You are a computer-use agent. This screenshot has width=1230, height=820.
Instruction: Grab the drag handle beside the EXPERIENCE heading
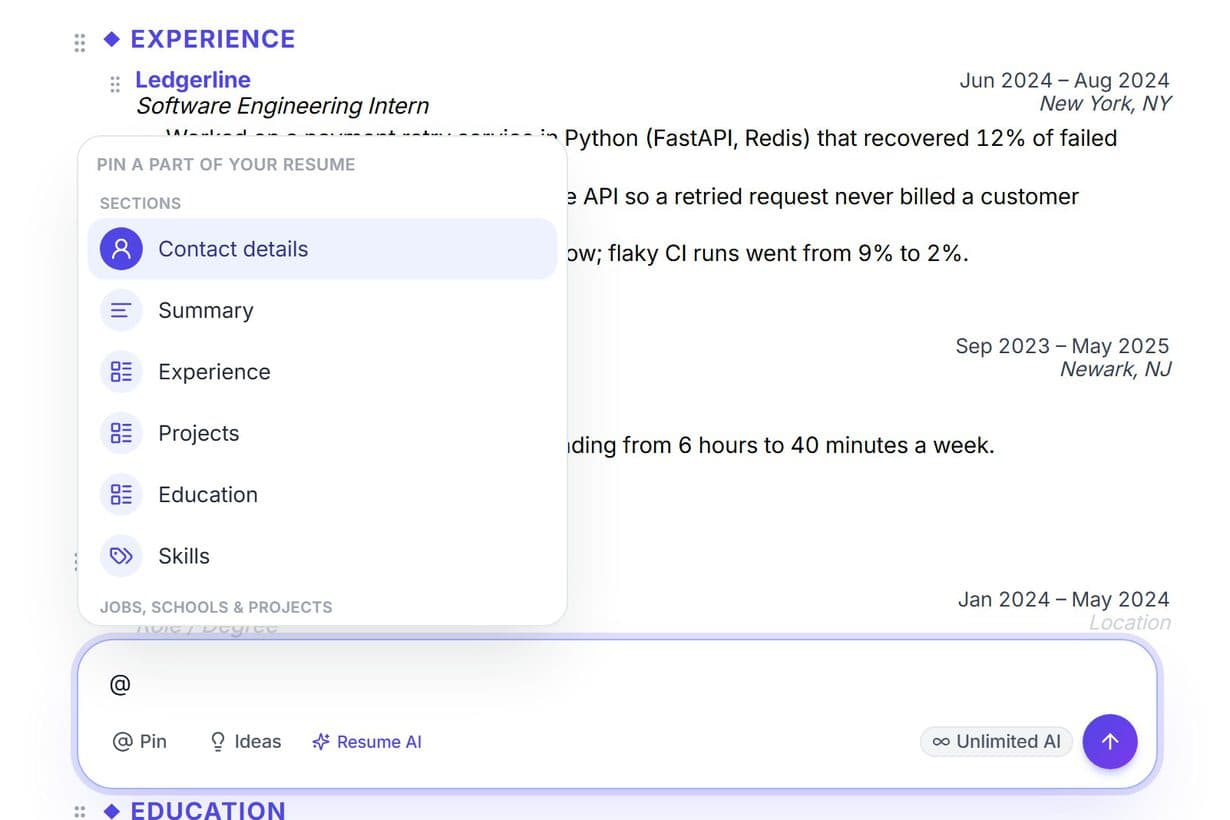coord(80,42)
